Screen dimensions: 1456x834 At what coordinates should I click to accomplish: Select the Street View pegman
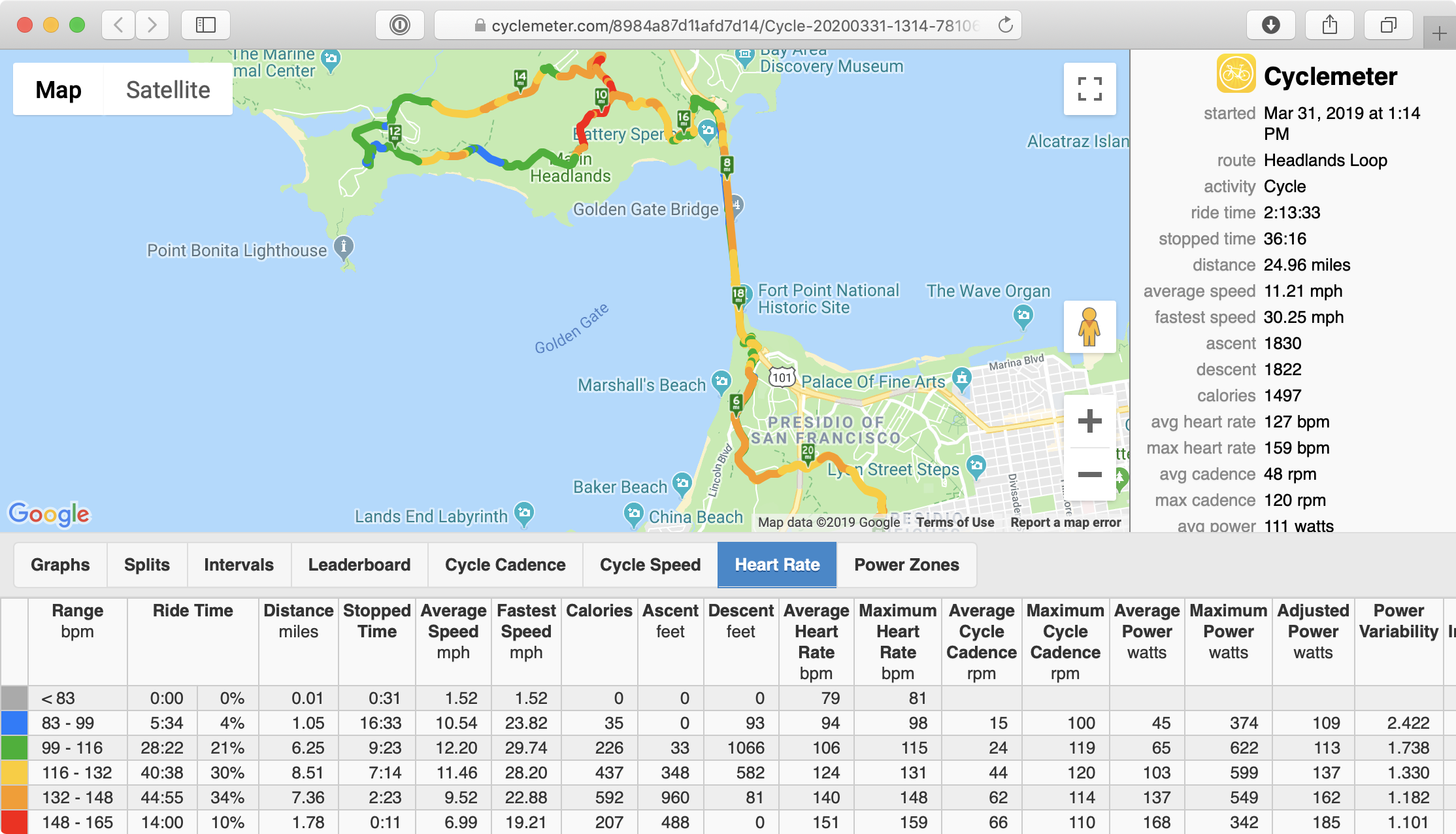point(1089,327)
